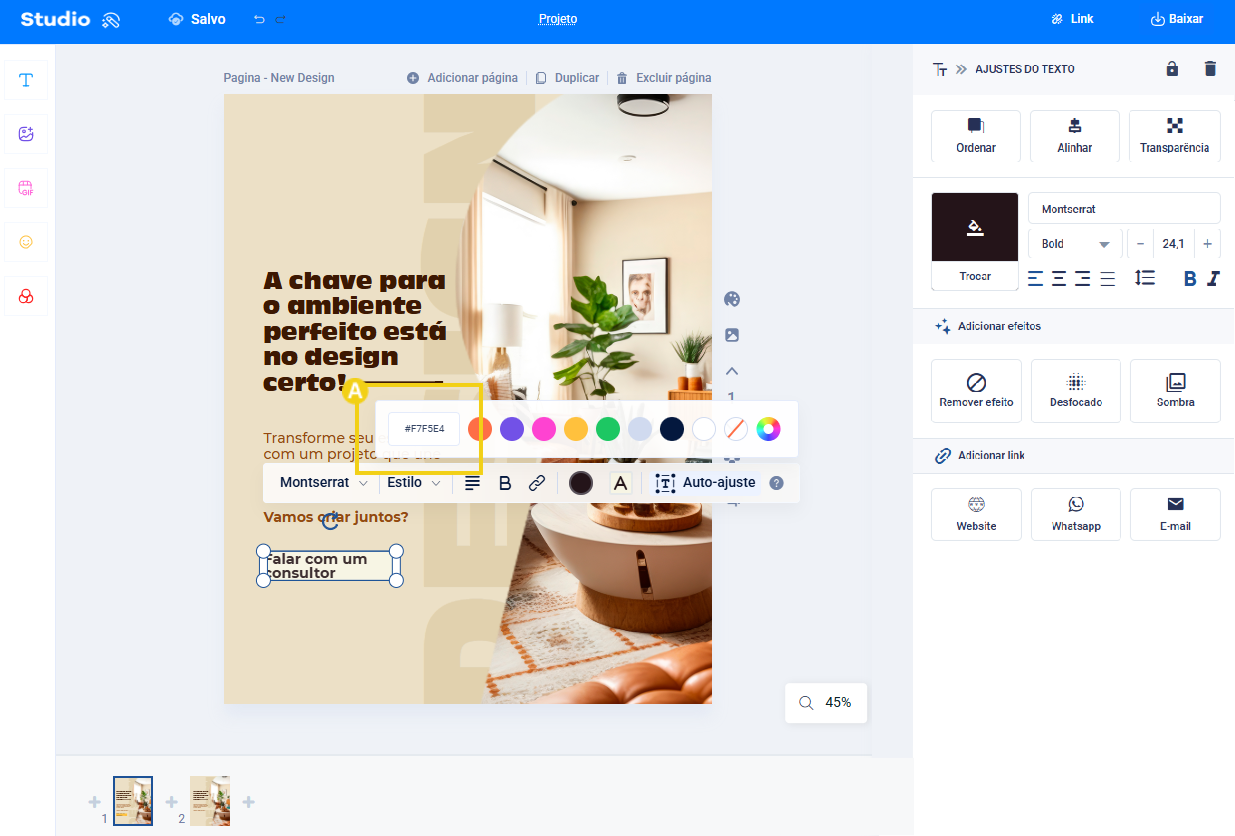
Task: Open the Ordenar options
Action: (976, 137)
